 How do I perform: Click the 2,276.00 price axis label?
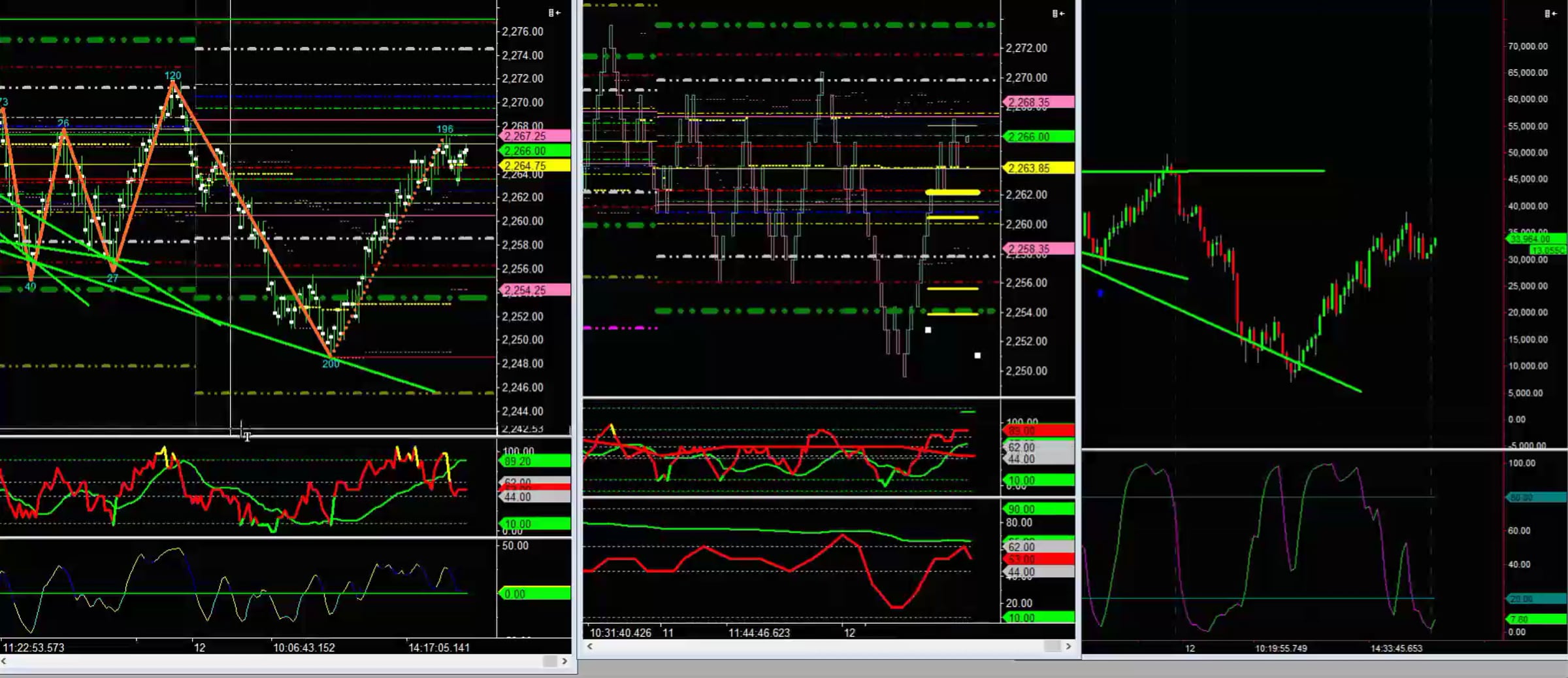(522, 31)
